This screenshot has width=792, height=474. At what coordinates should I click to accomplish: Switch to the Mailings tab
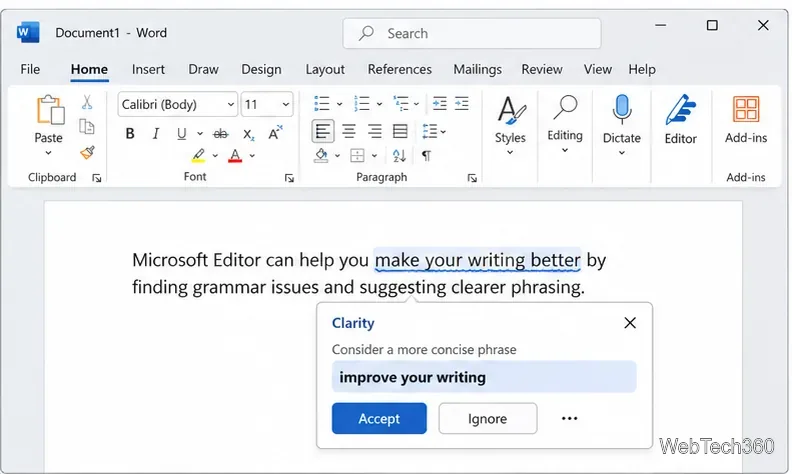tap(477, 69)
